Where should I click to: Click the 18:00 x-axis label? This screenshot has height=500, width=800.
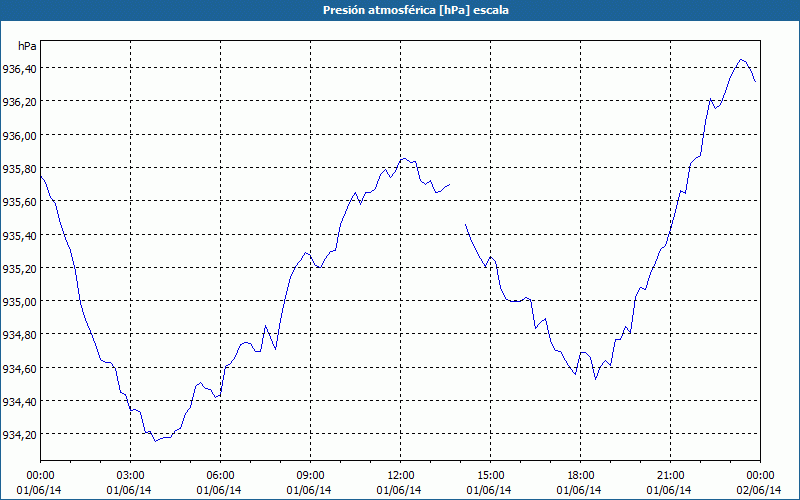581,476
